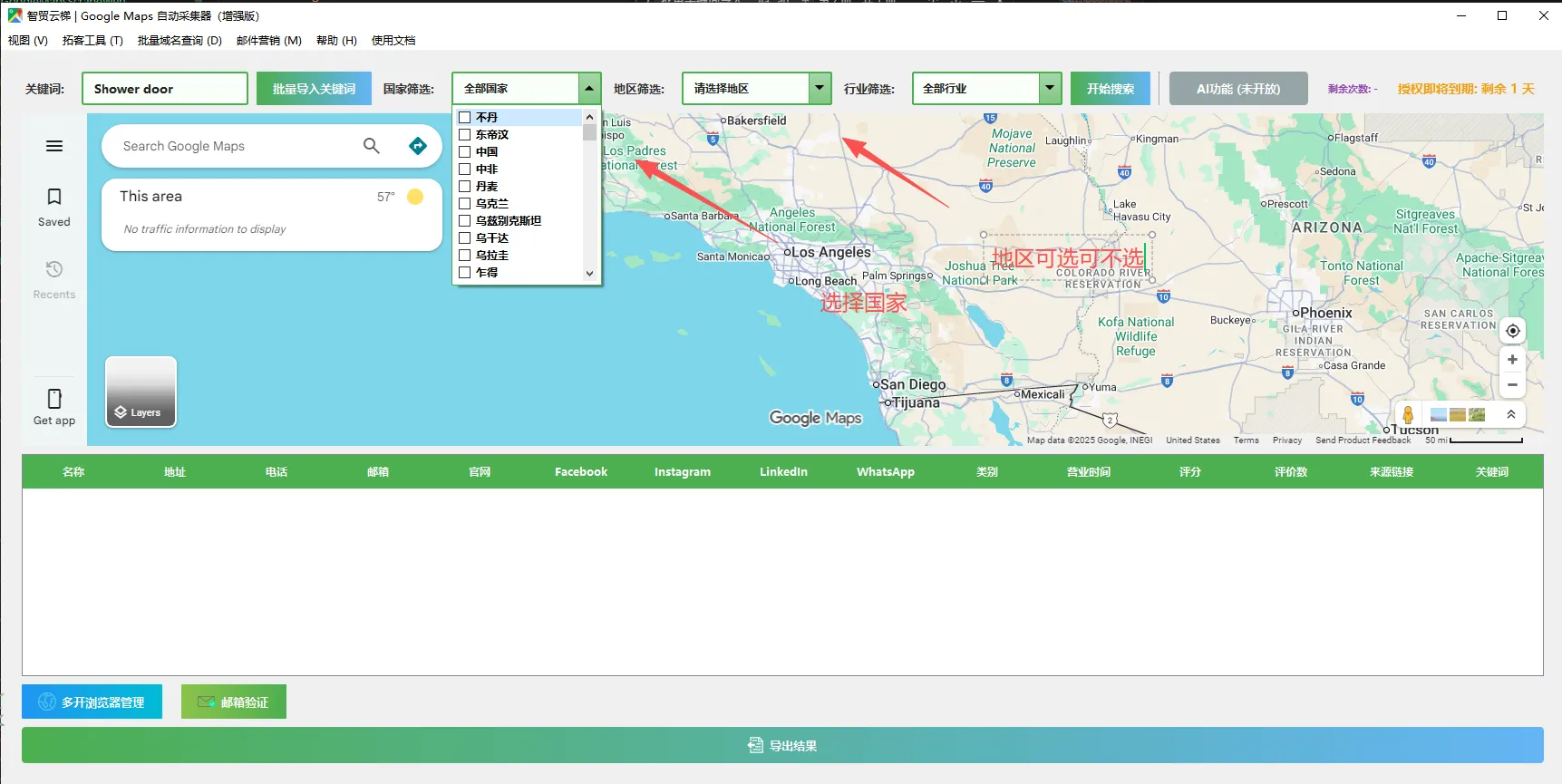This screenshot has width=1562, height=784.
Task: Click the blue Directions diamond icon
Action: [x=418, y=146]
